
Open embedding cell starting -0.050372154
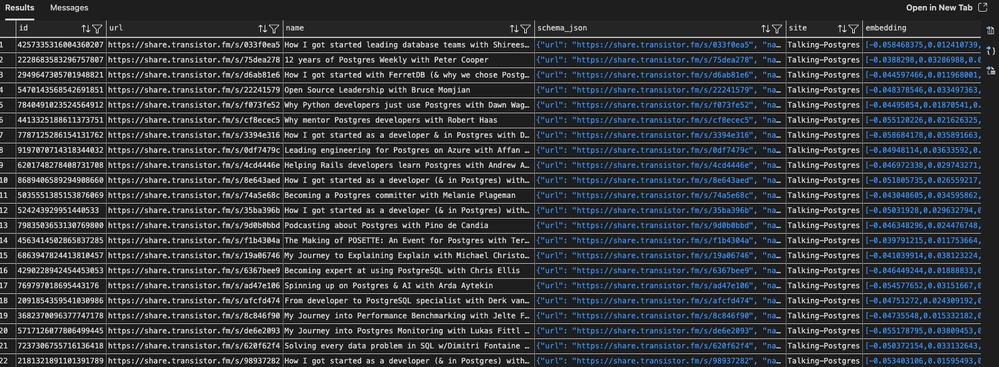coord(921,347)
